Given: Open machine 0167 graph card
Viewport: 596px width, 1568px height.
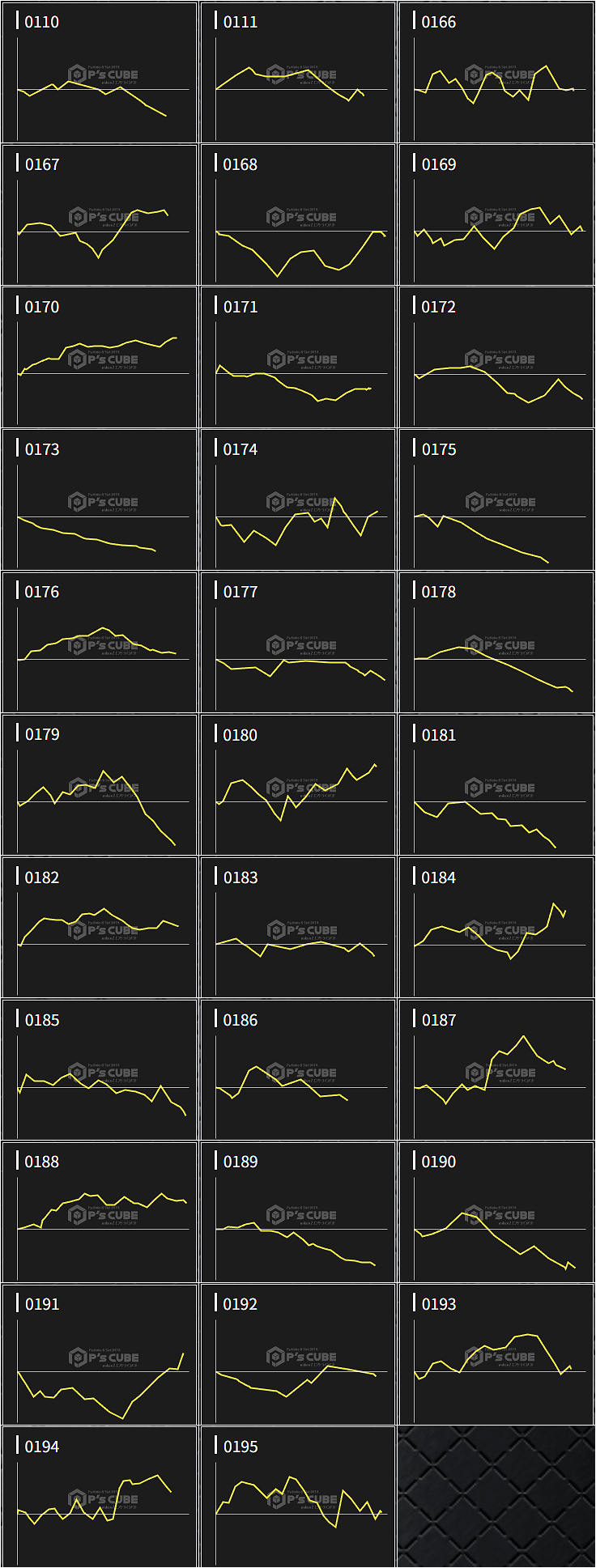Looking at the screenshot, I should [x=100, y=215].
